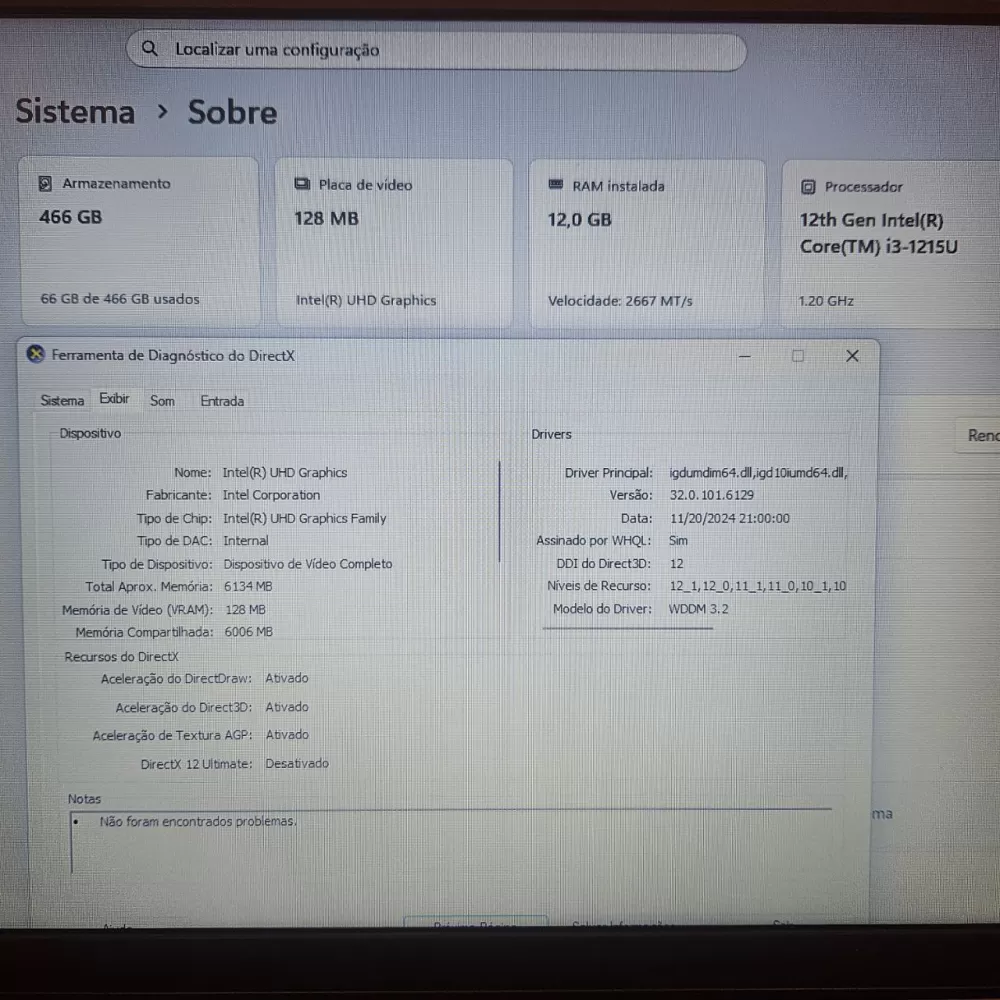Switch to the Sistema tab in dxdiag
This screenshot has width=1000, height=1000.
tap(62, 400)
